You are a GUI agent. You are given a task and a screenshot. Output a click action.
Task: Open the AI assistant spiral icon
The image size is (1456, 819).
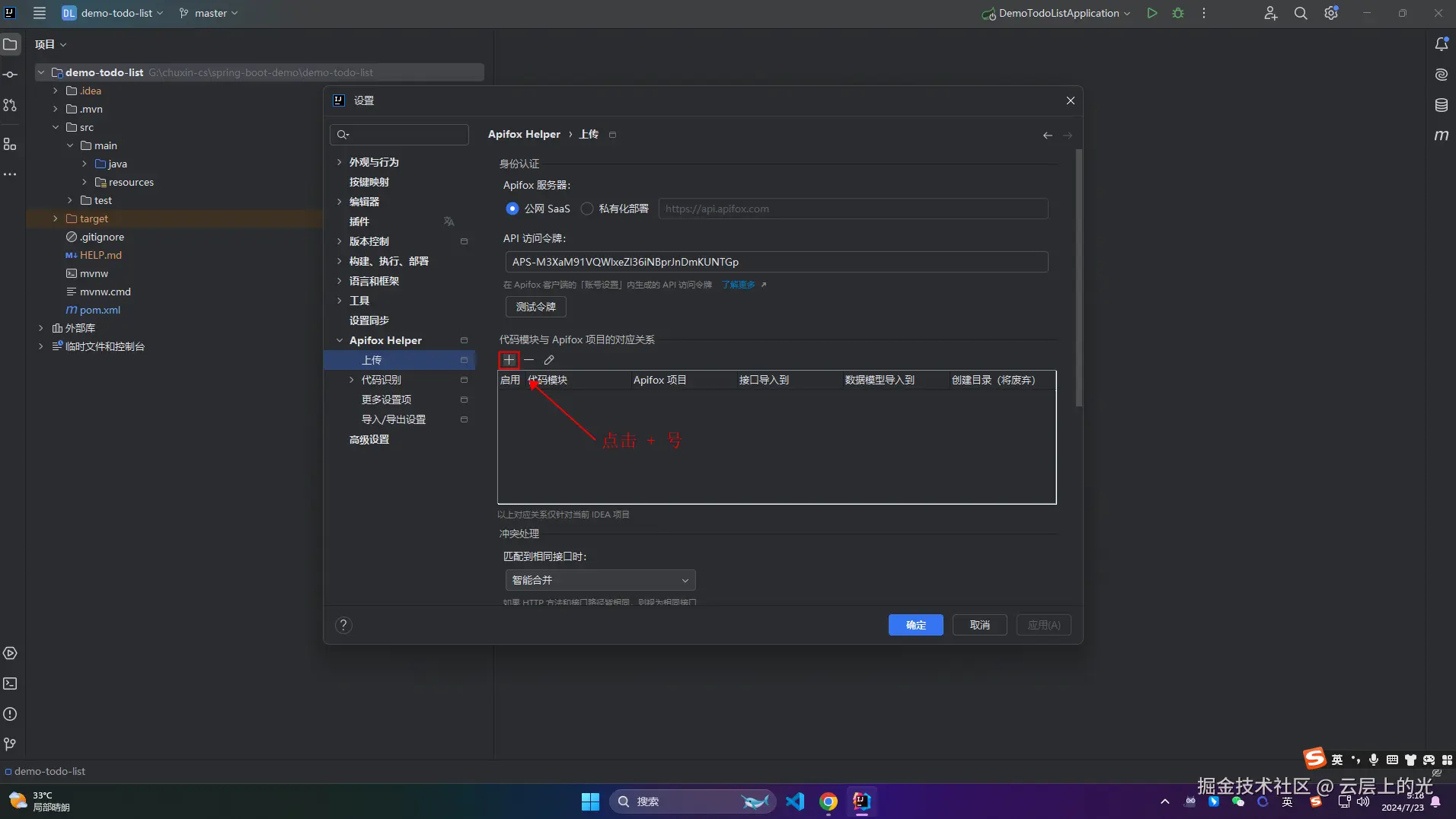click(1442, 75)
